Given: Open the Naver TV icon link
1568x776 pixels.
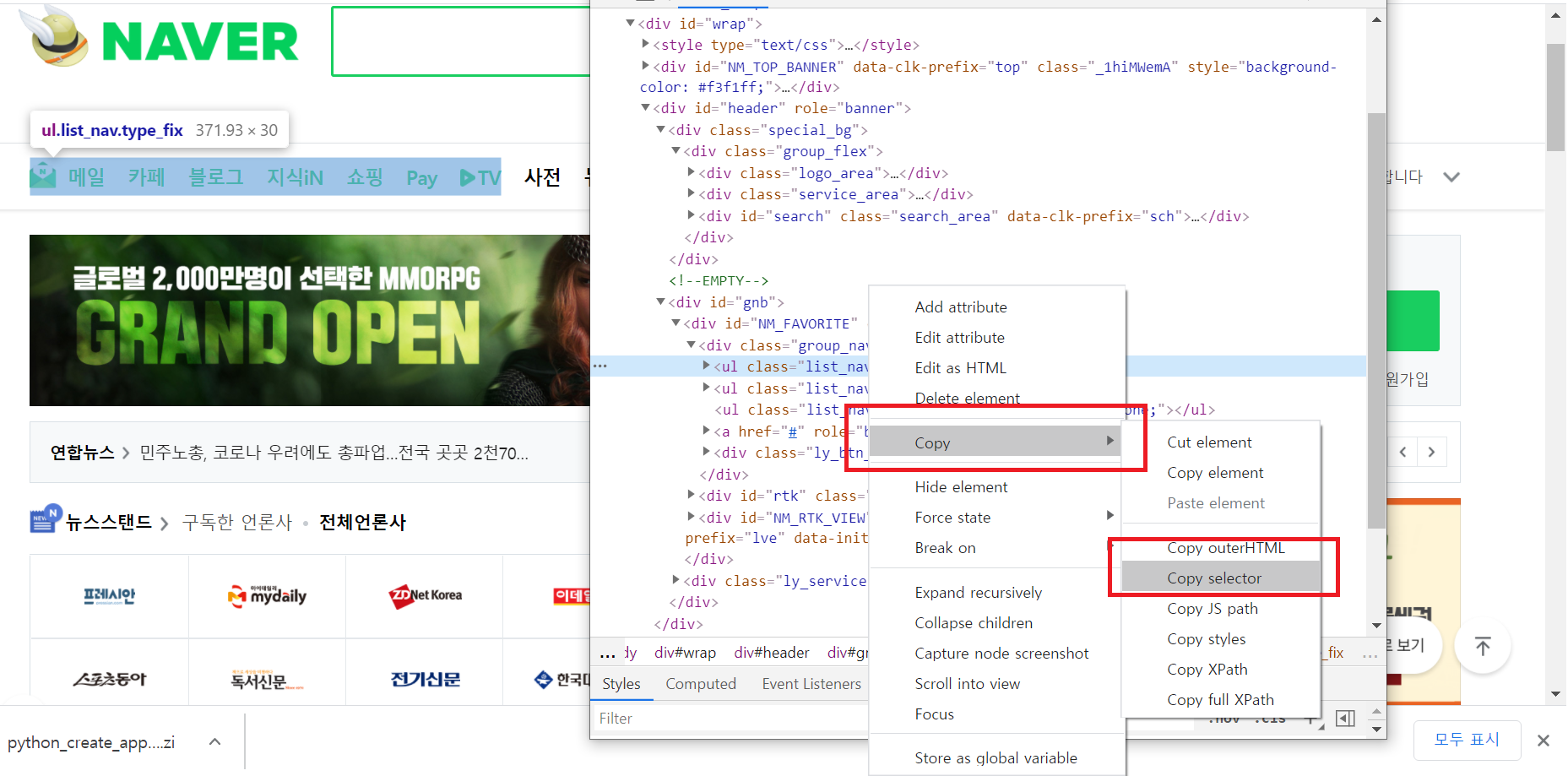Looking at the screenshot, I should pos(480,177).
